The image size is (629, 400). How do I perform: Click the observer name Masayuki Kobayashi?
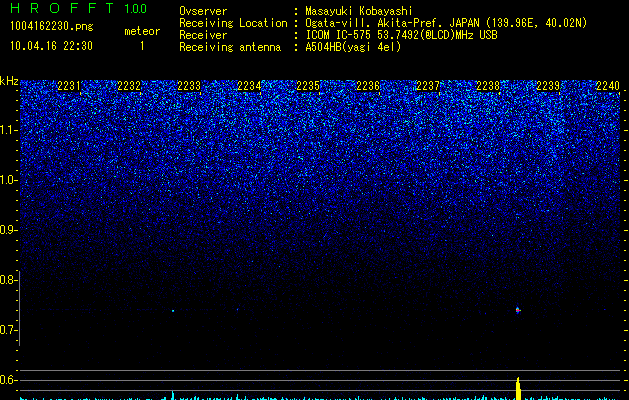pos(359,11)
